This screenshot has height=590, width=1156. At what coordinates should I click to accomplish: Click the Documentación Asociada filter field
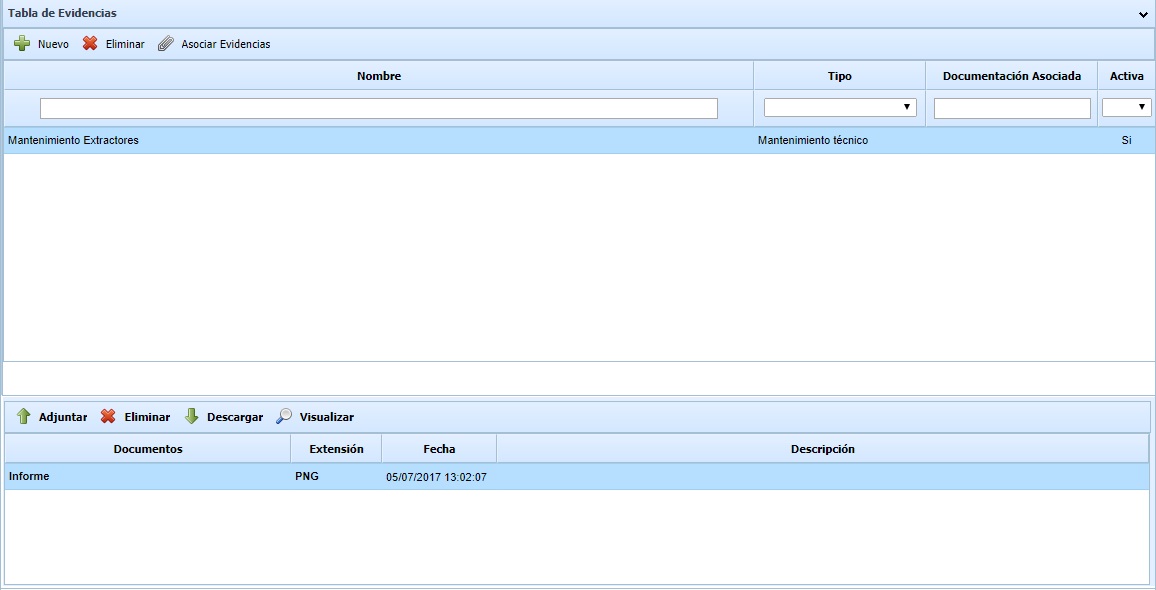(x=1011, y=108)
